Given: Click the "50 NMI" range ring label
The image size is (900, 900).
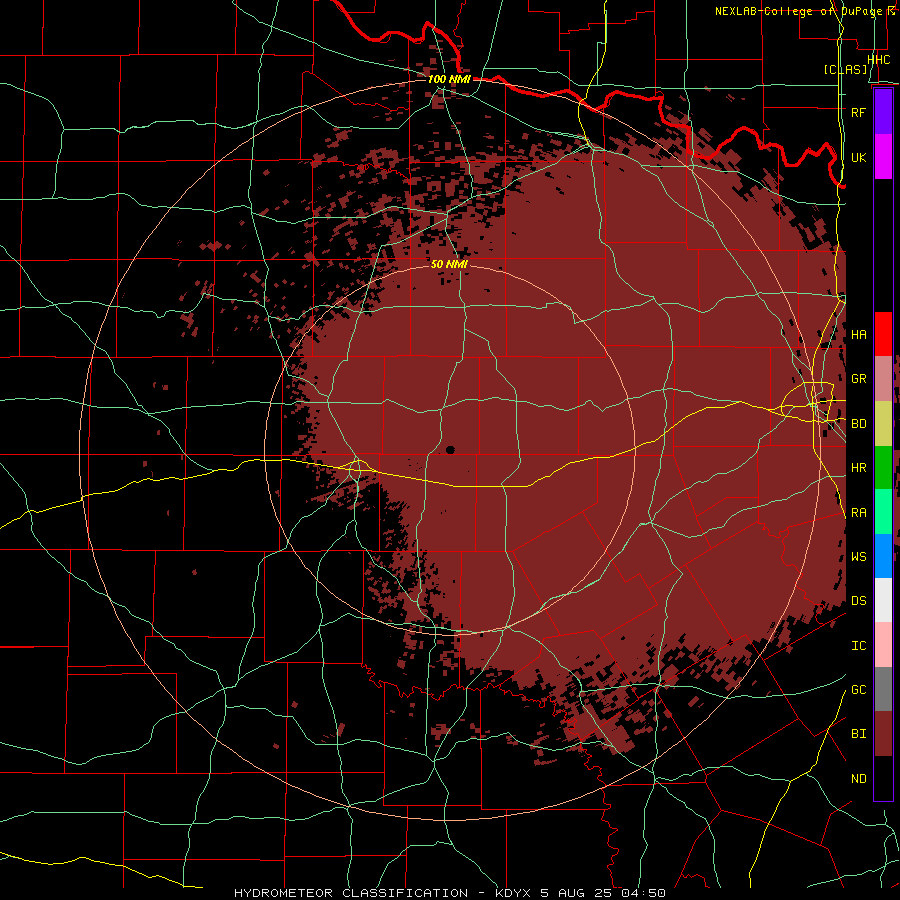Looking at the screenshot, I should click(449, 264).
